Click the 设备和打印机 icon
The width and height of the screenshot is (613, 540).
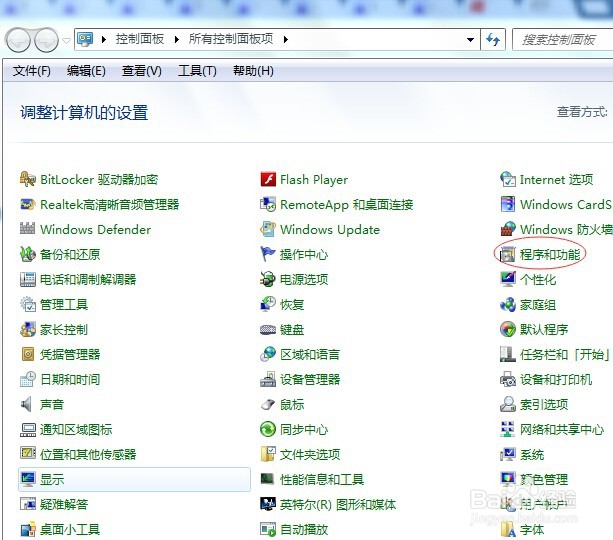(508, 379)
